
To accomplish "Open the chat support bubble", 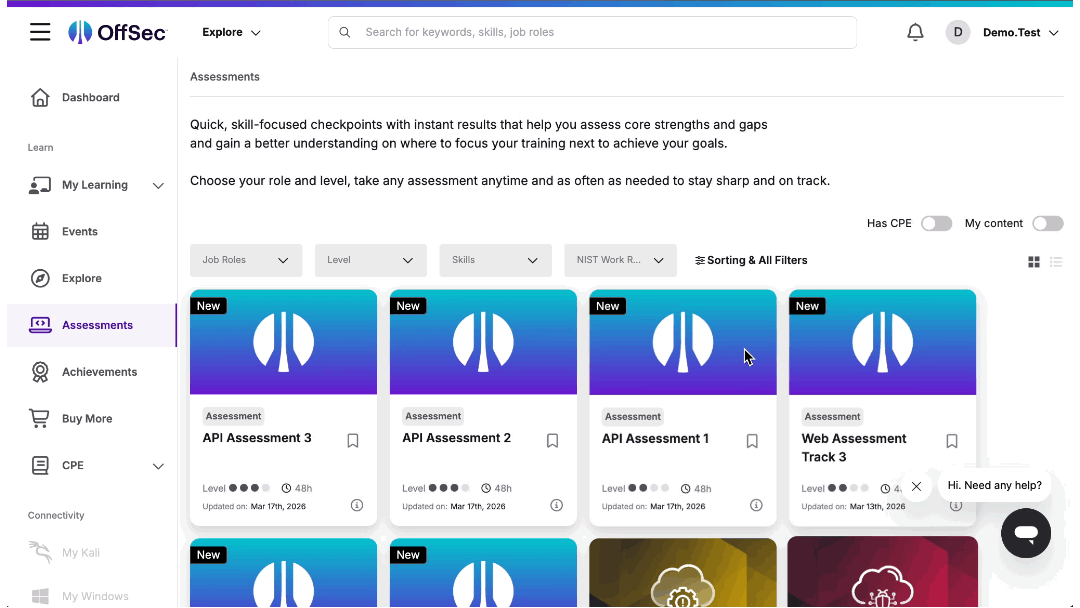I will (x=1025, y=533).
